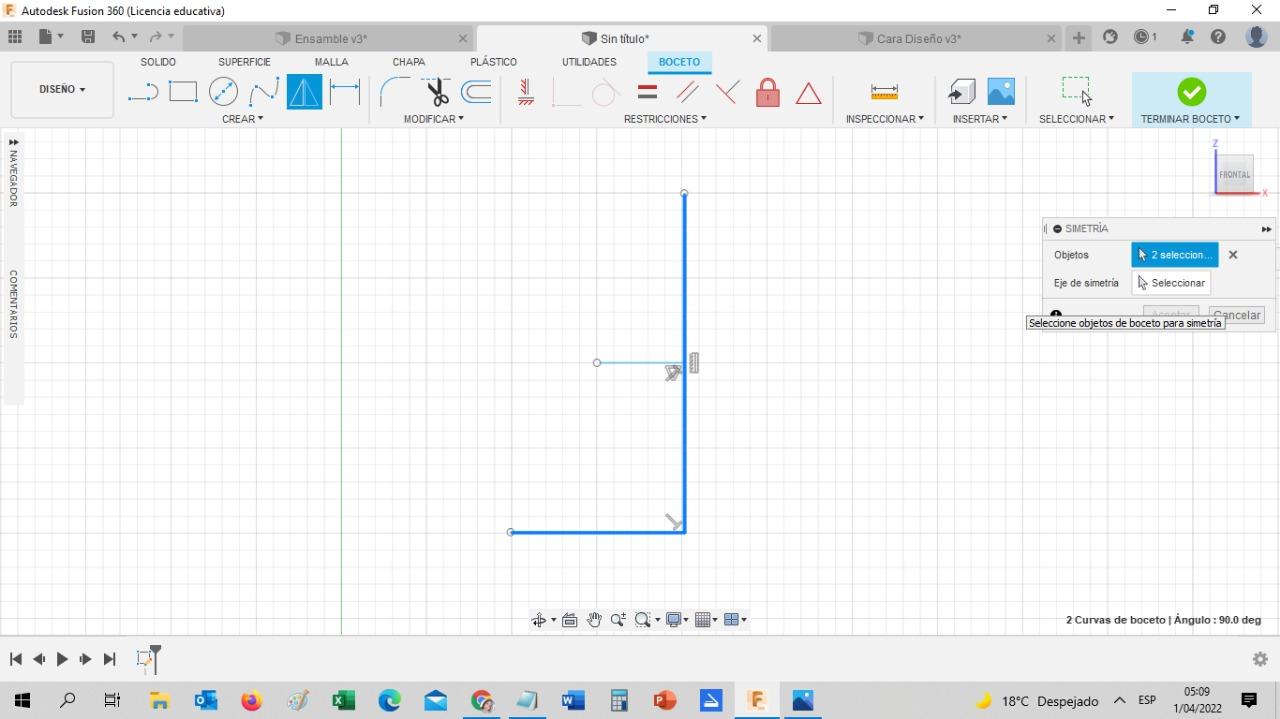Open the extensions icon next to new tab
The width and height of the screenshot is (1280, 719).
pos(1110,37)
